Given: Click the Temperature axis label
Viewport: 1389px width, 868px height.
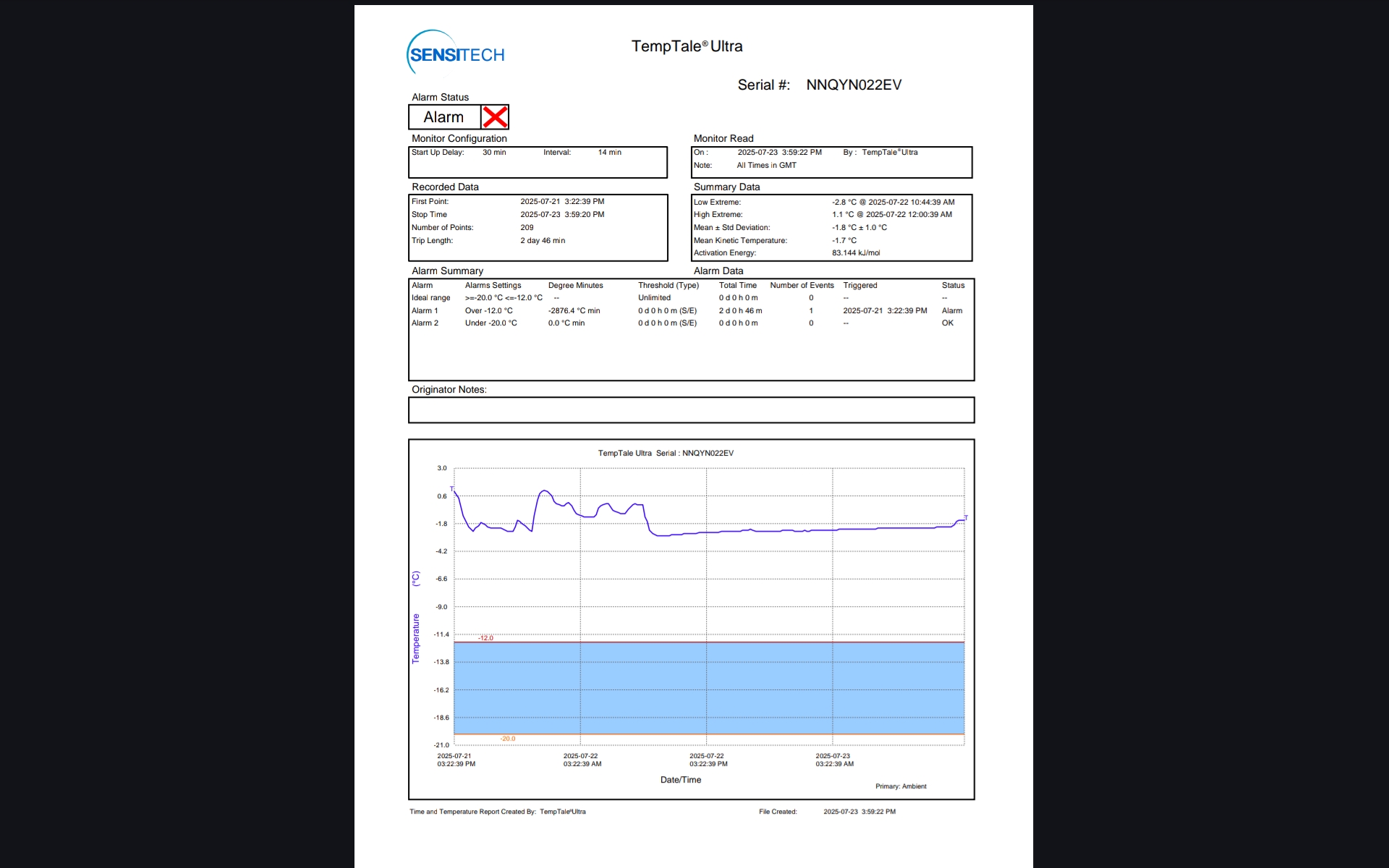Looking at the screenshot, I should tap(416, 638).
